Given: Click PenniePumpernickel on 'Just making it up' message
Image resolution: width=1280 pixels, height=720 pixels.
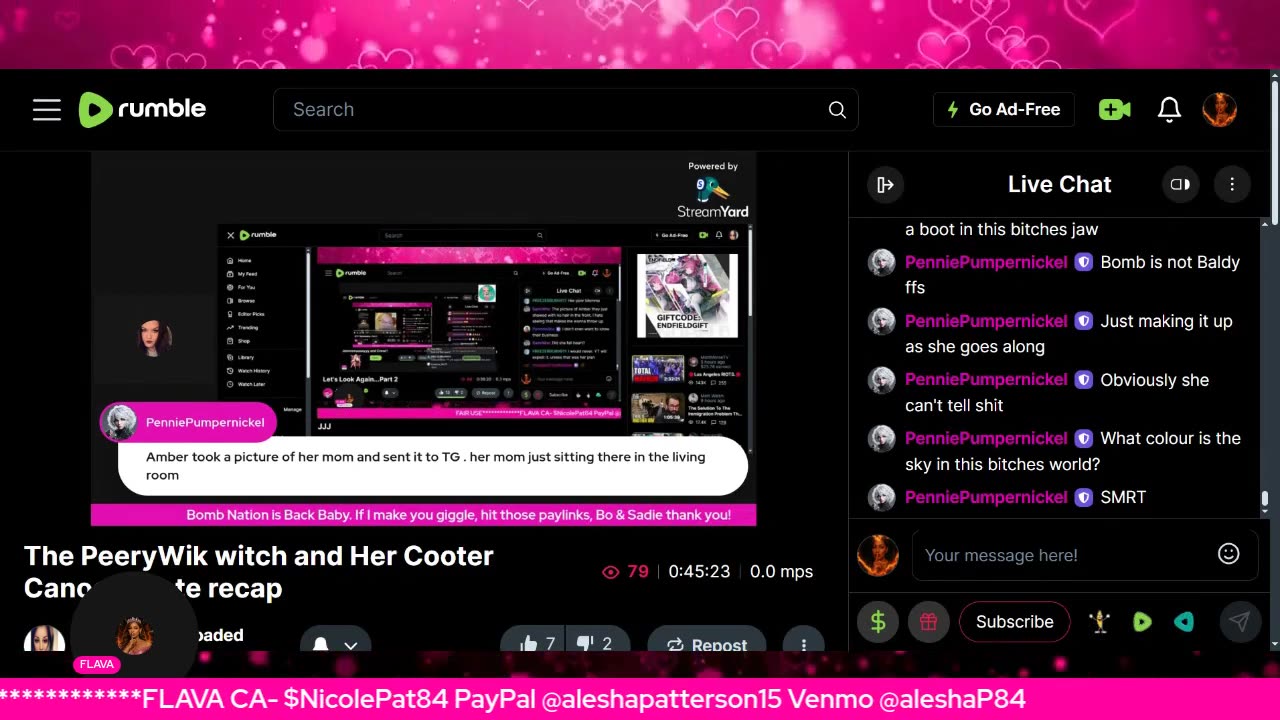Looking at the screenshot, I should tap(986, 321).
